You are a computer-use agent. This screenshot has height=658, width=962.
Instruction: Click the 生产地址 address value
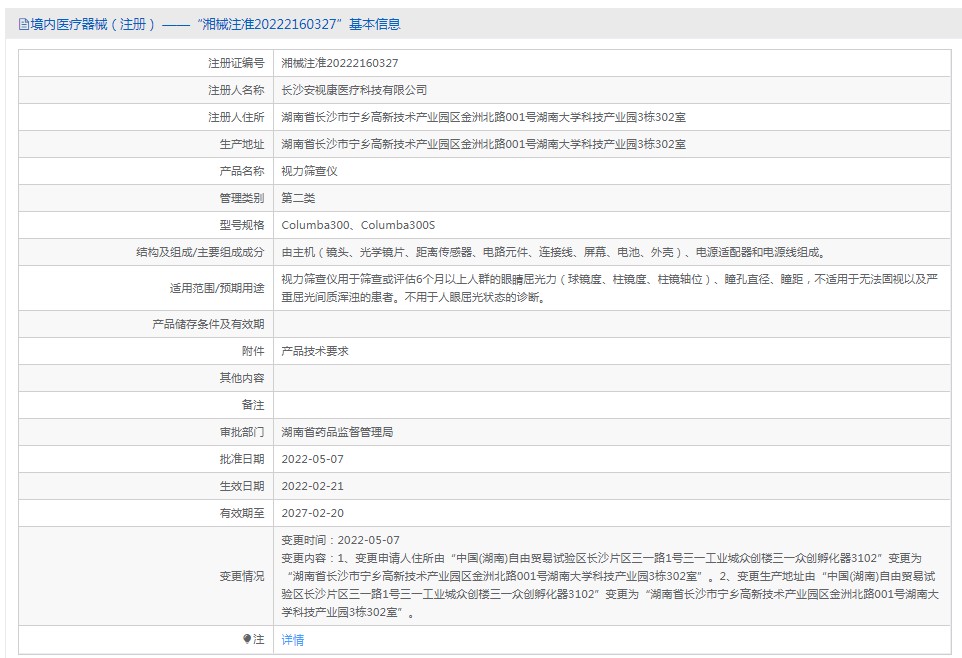pos(483,144)
